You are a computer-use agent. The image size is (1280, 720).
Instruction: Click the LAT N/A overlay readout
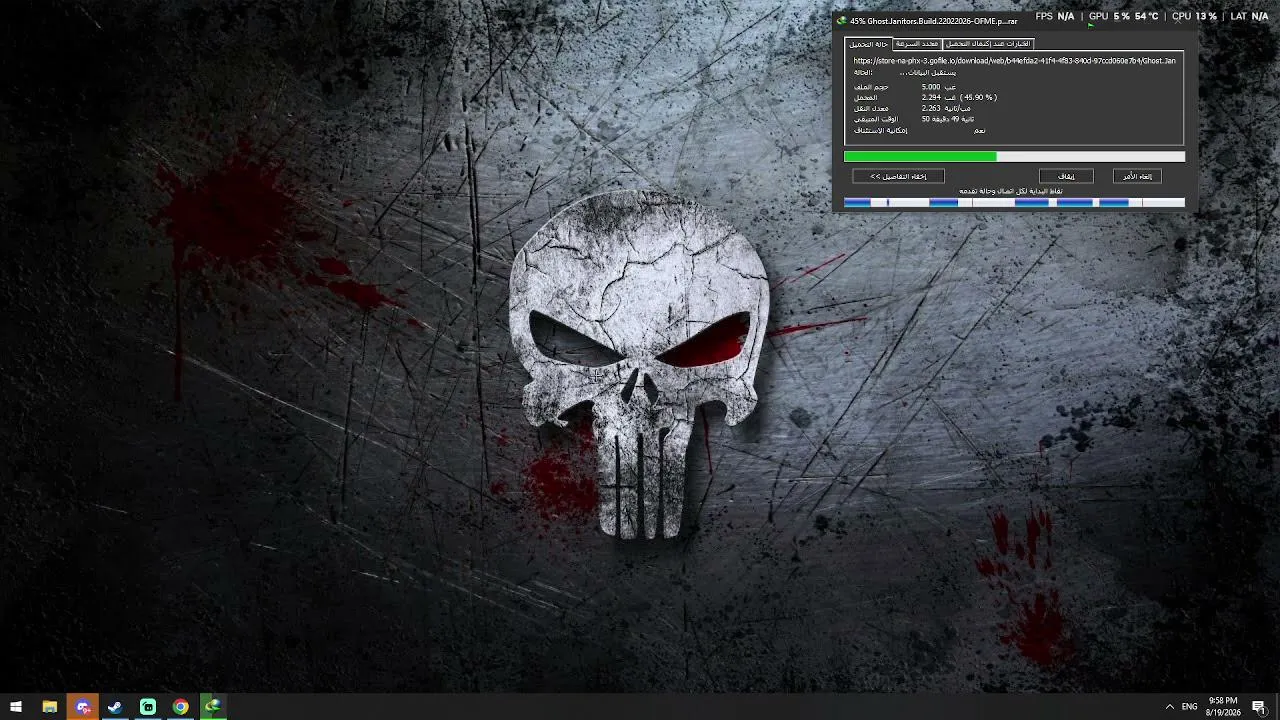tap(1249, 16)
